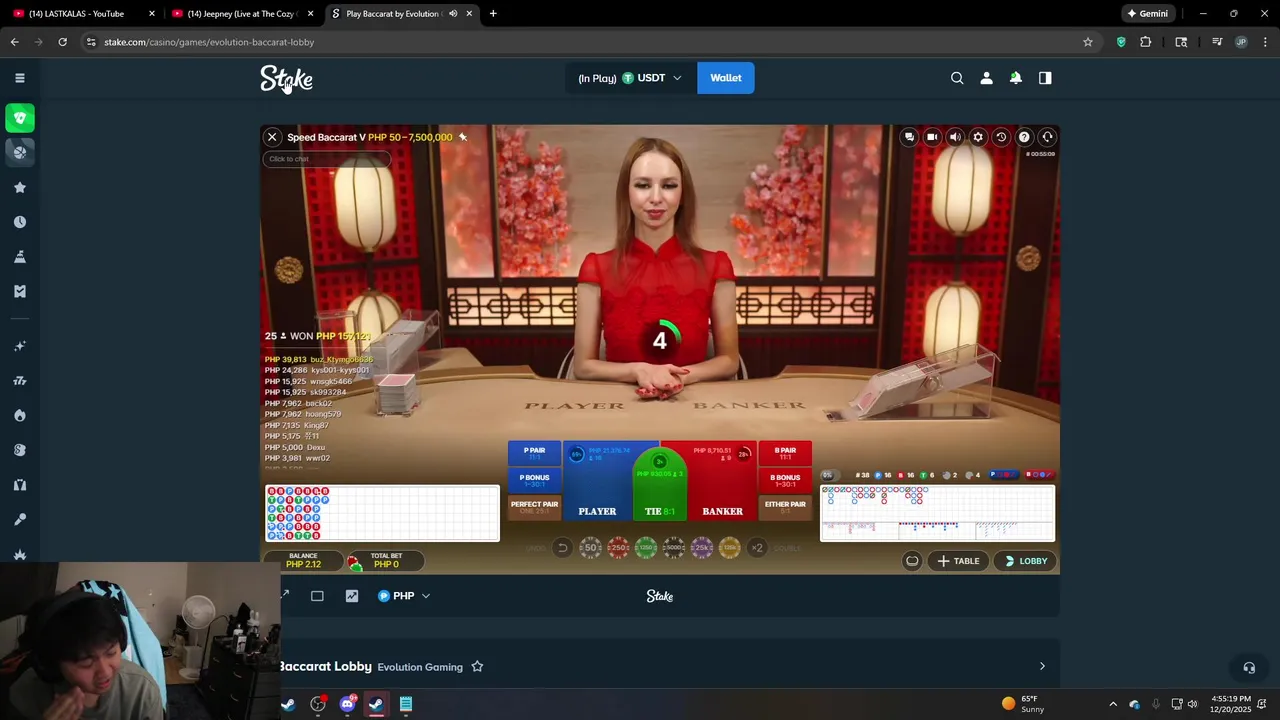Click the 'Click to chat' input field
The image size is (1280, 720).
pyautogui.click(x=326, y=159)
